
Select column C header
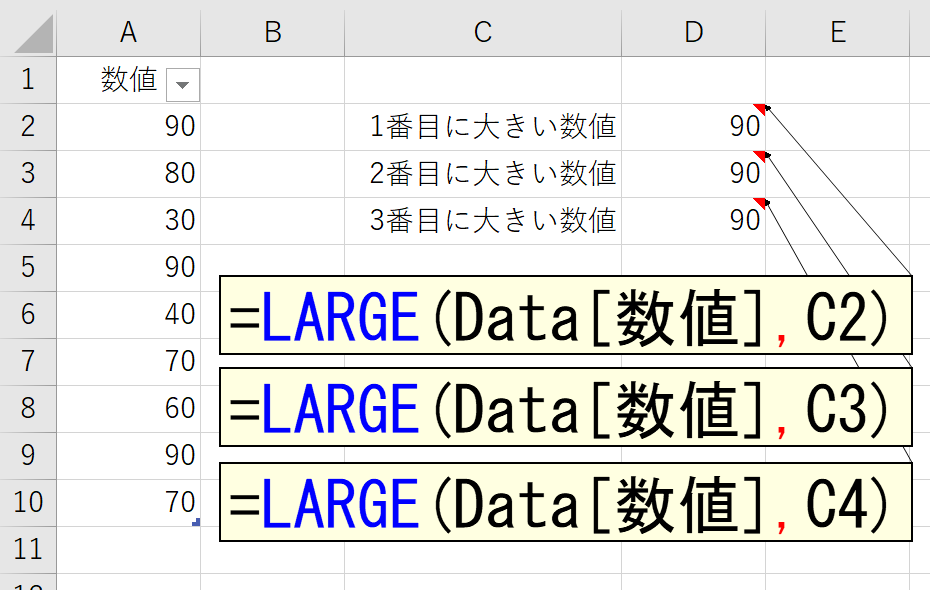point(483,32)
